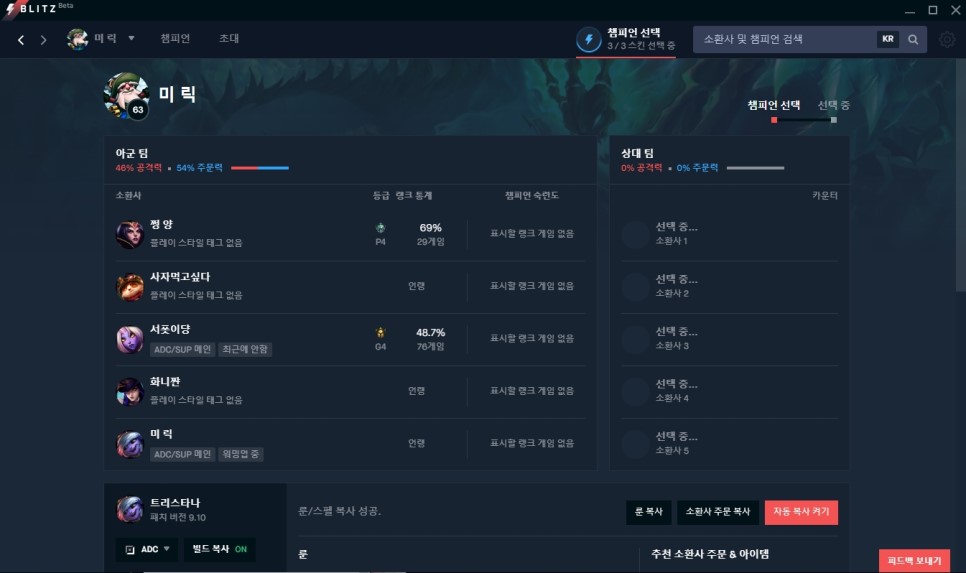
Task: Open the 미 릭 profile avatar in nav bar
Action: 77,39
